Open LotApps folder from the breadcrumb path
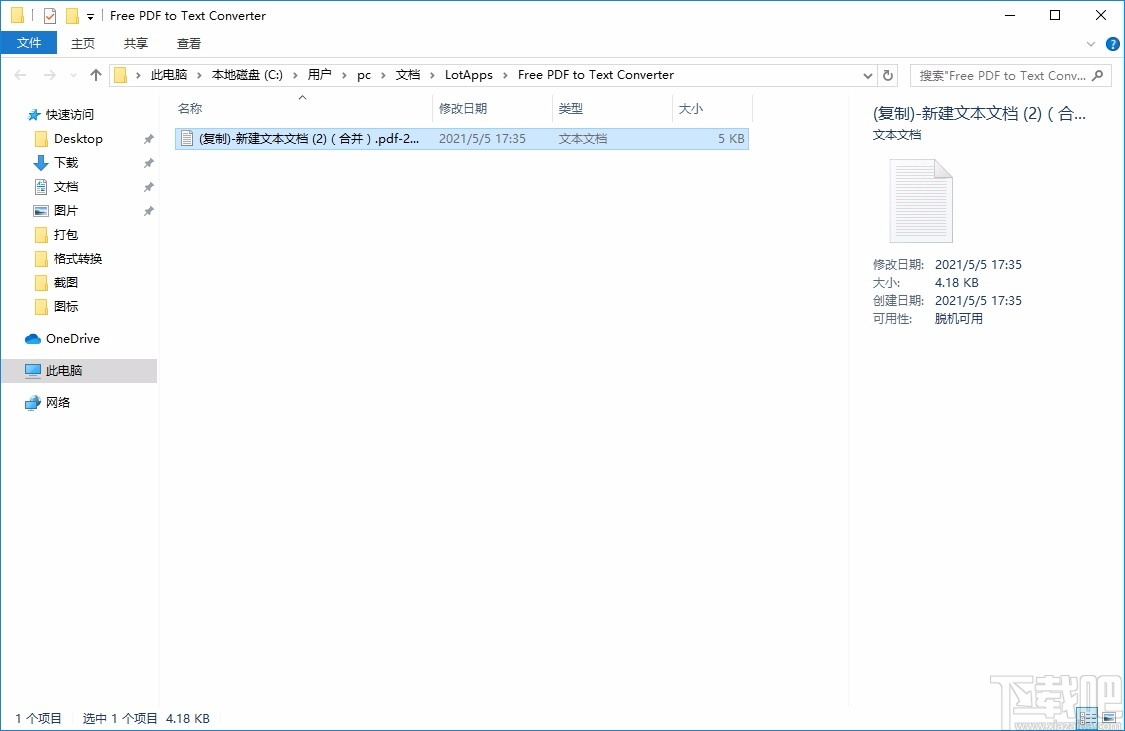Image resolution: width=1125 pixels, height=731 pixels. coord(469,74)
